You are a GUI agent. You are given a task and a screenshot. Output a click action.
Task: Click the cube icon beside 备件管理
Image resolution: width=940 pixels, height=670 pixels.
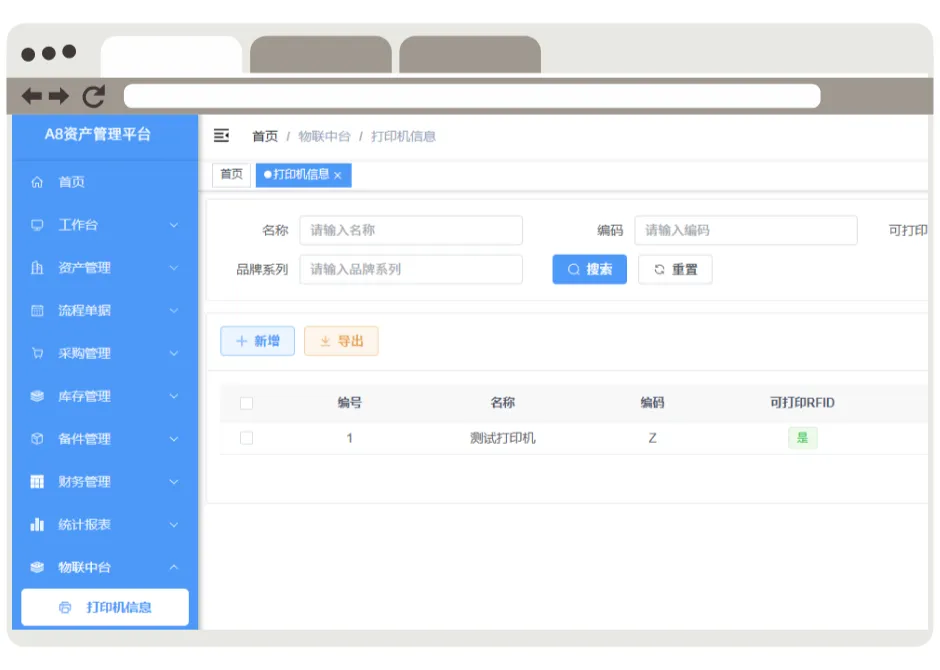click(37, 439)
